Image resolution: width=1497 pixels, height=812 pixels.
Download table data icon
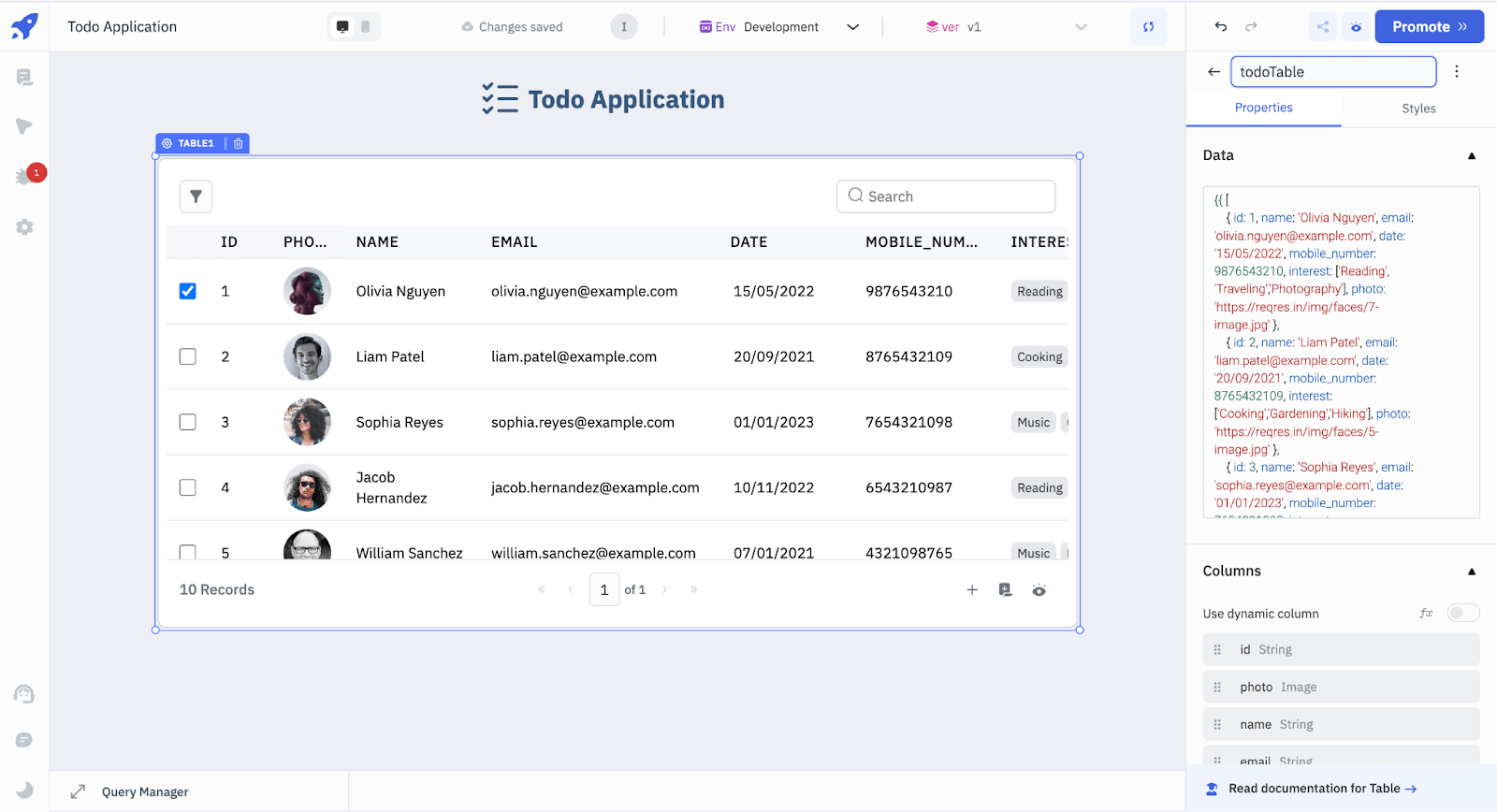[x=1005, y=589]
